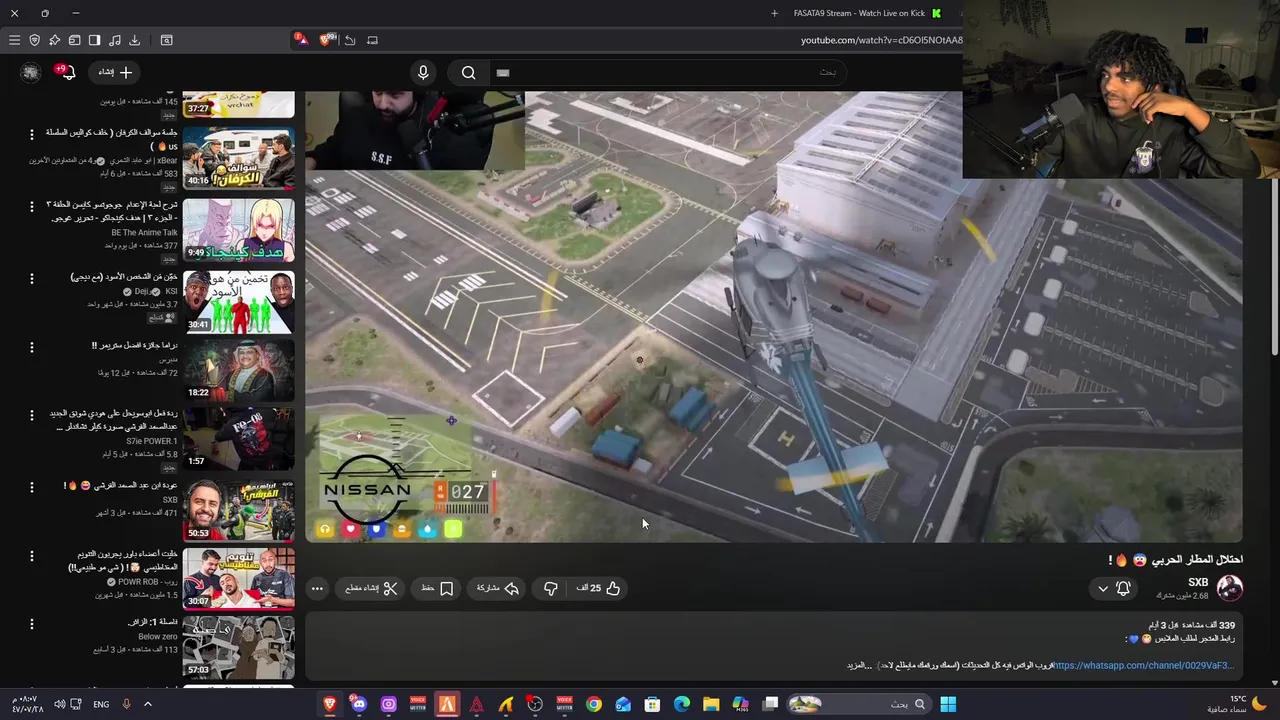
Task: Open Discord from the taskbar
Action: (x=359, y=704)
